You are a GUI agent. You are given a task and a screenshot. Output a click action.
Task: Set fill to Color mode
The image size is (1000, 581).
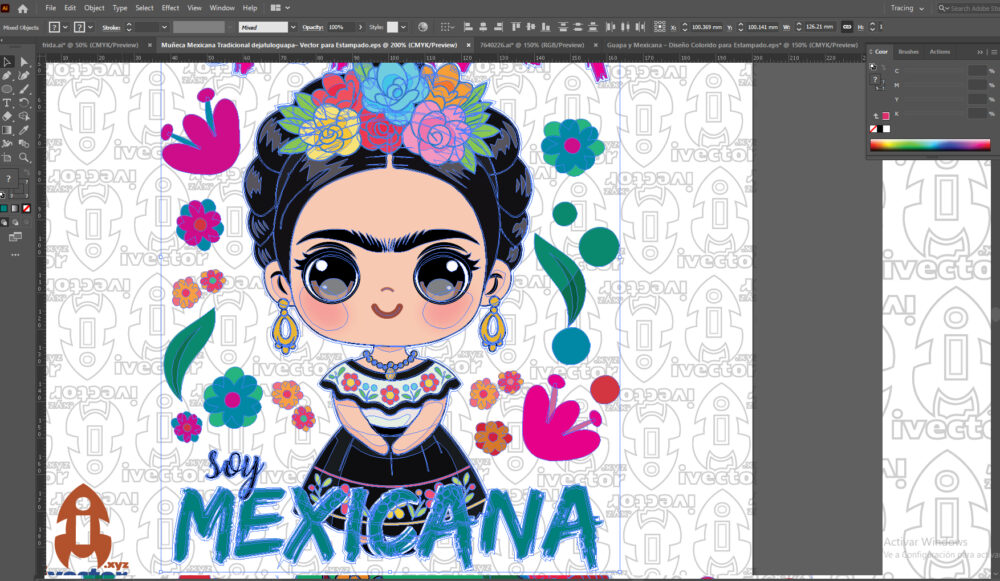click(4, 208)
